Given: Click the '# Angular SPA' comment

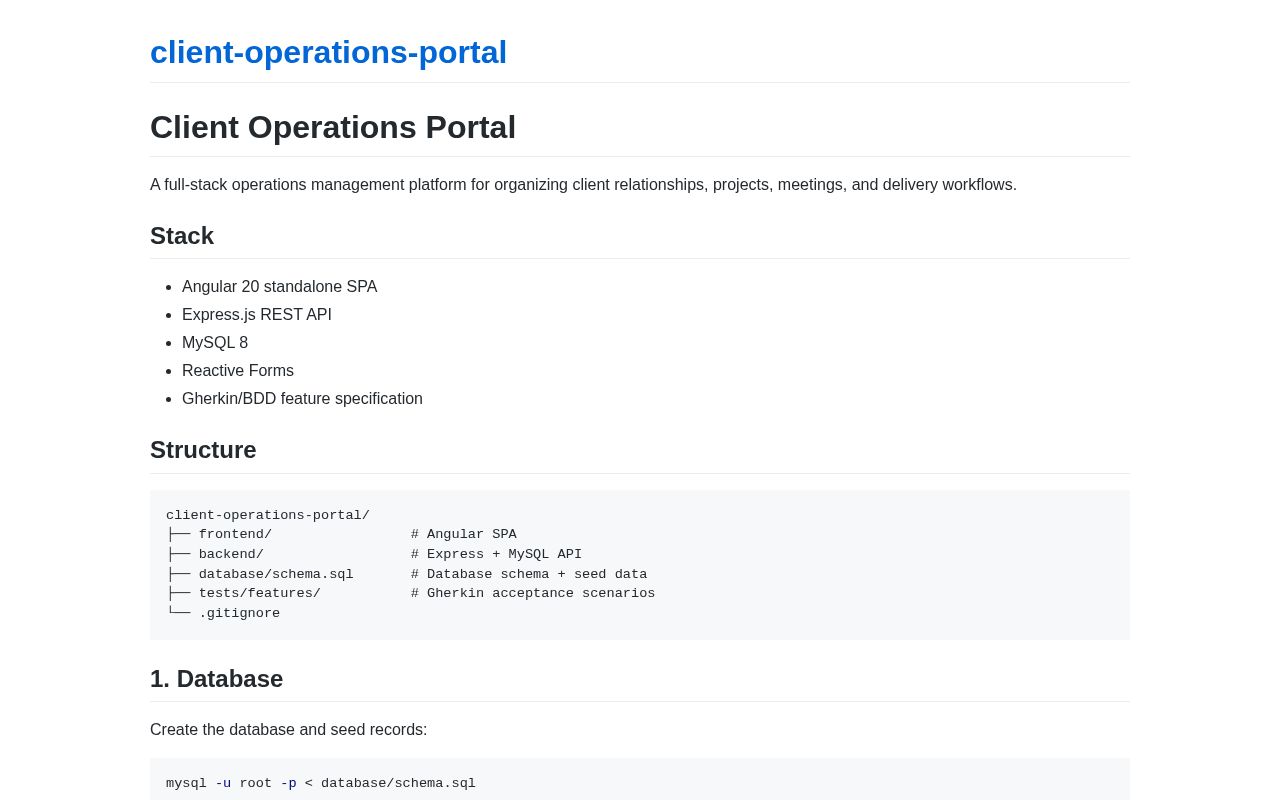Looking at the screenshot, I should 464,535.
